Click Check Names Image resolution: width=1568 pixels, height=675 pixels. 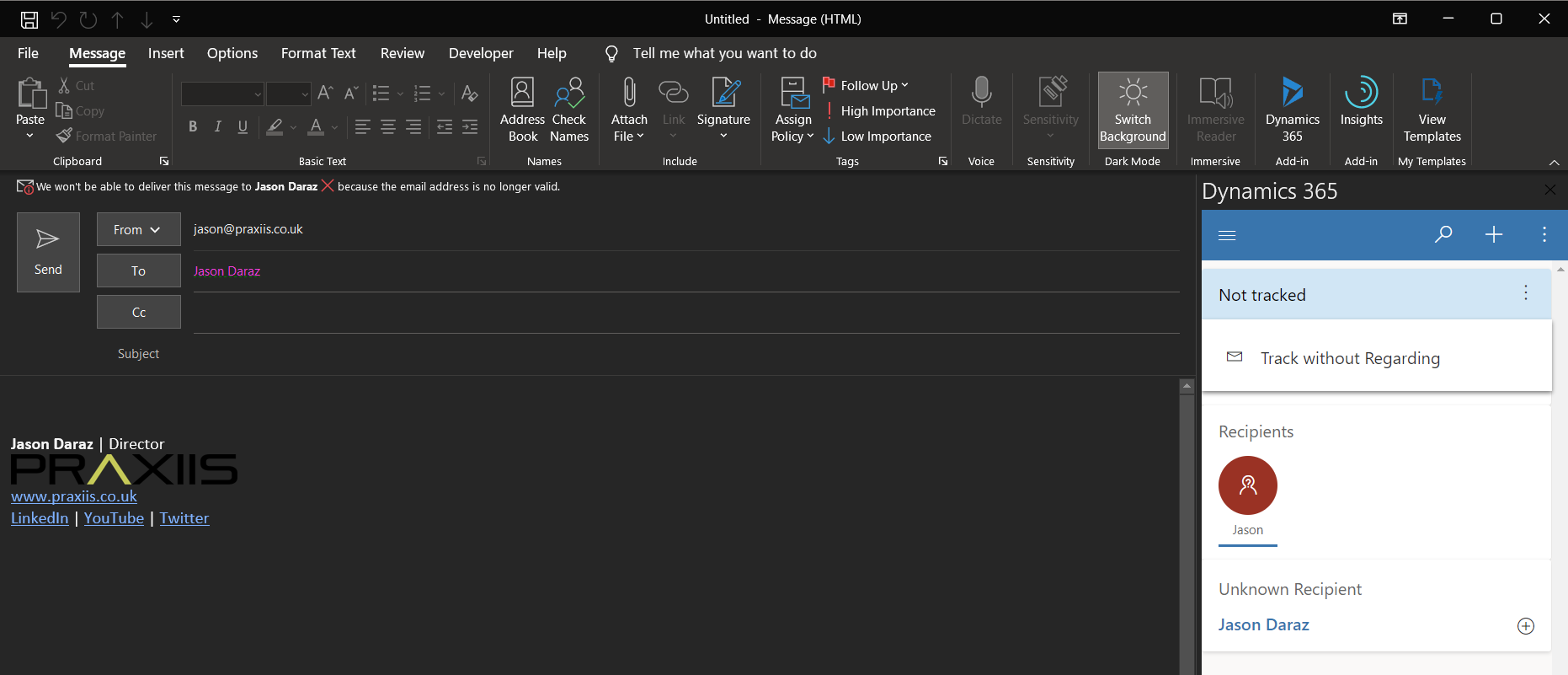tap(569, 110)
